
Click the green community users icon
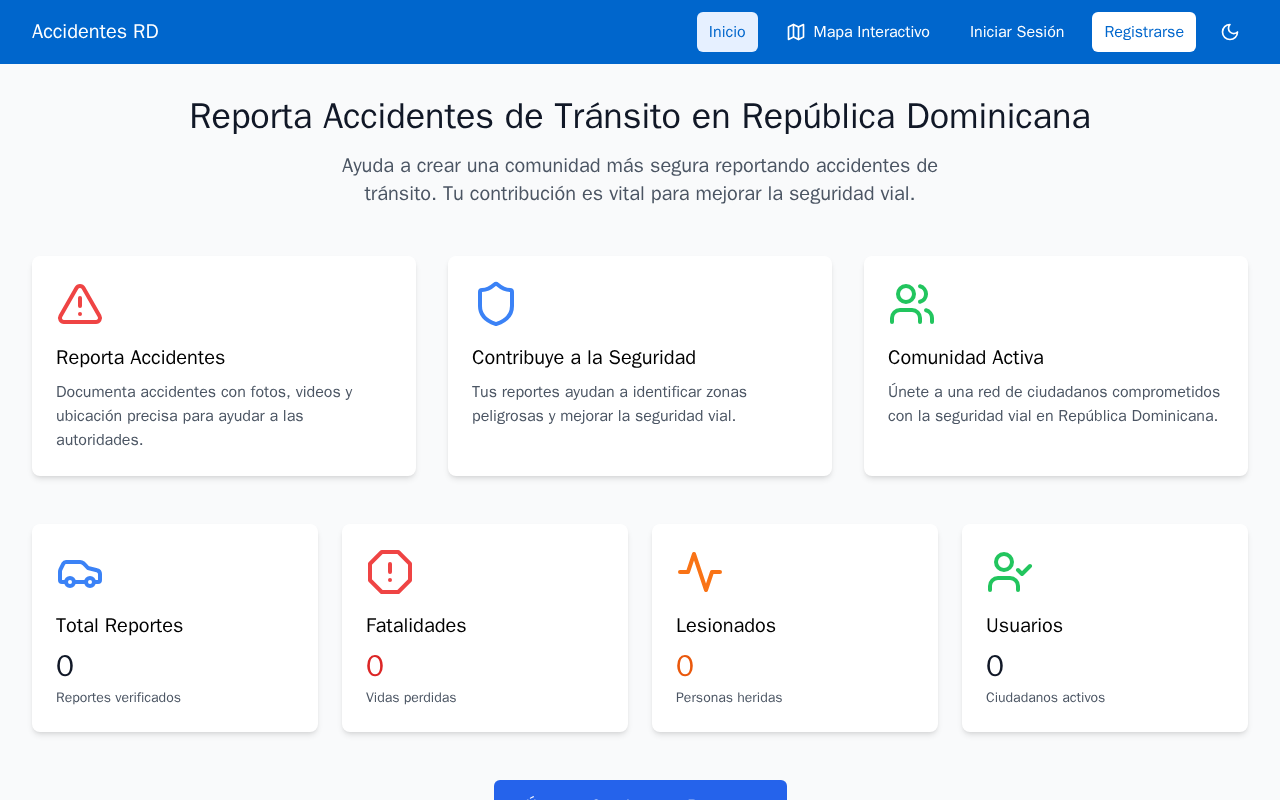coord(912,304)
